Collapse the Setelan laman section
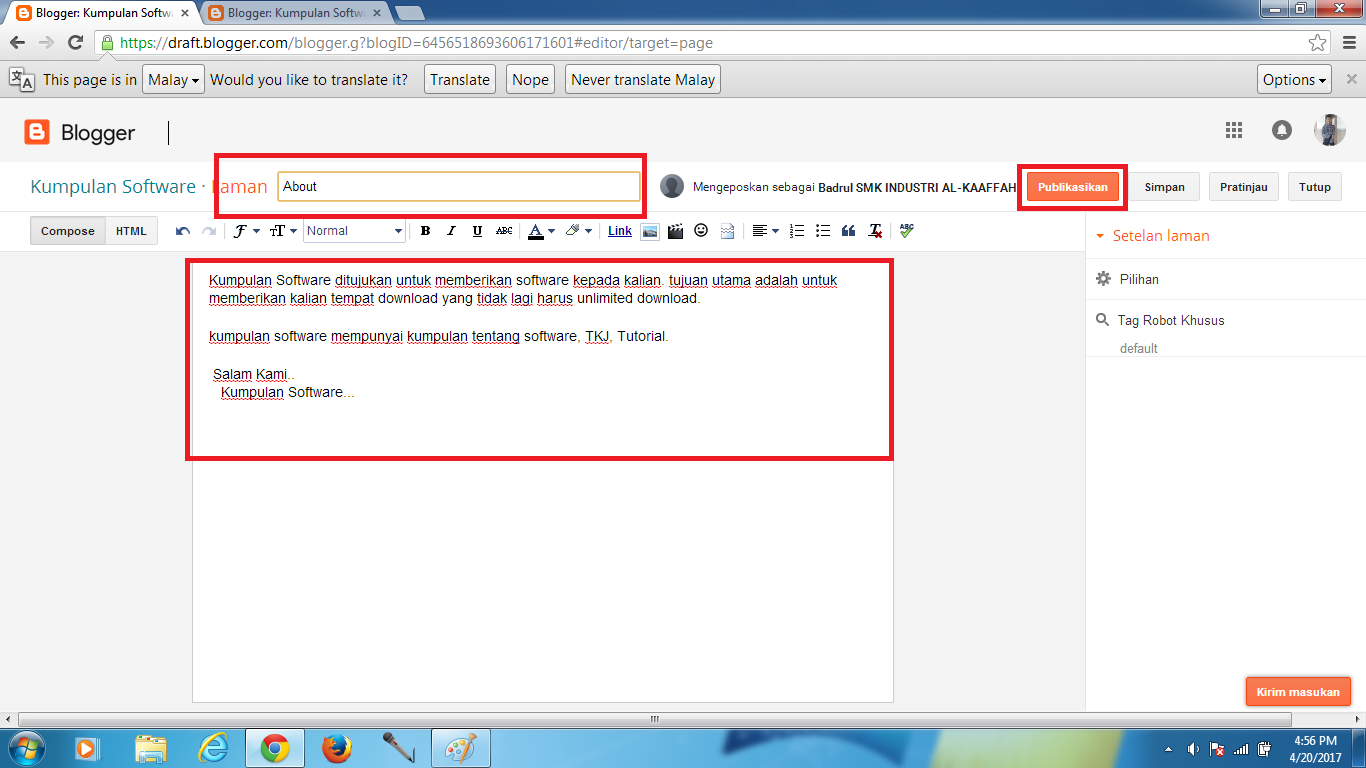 click(1153, 236)
